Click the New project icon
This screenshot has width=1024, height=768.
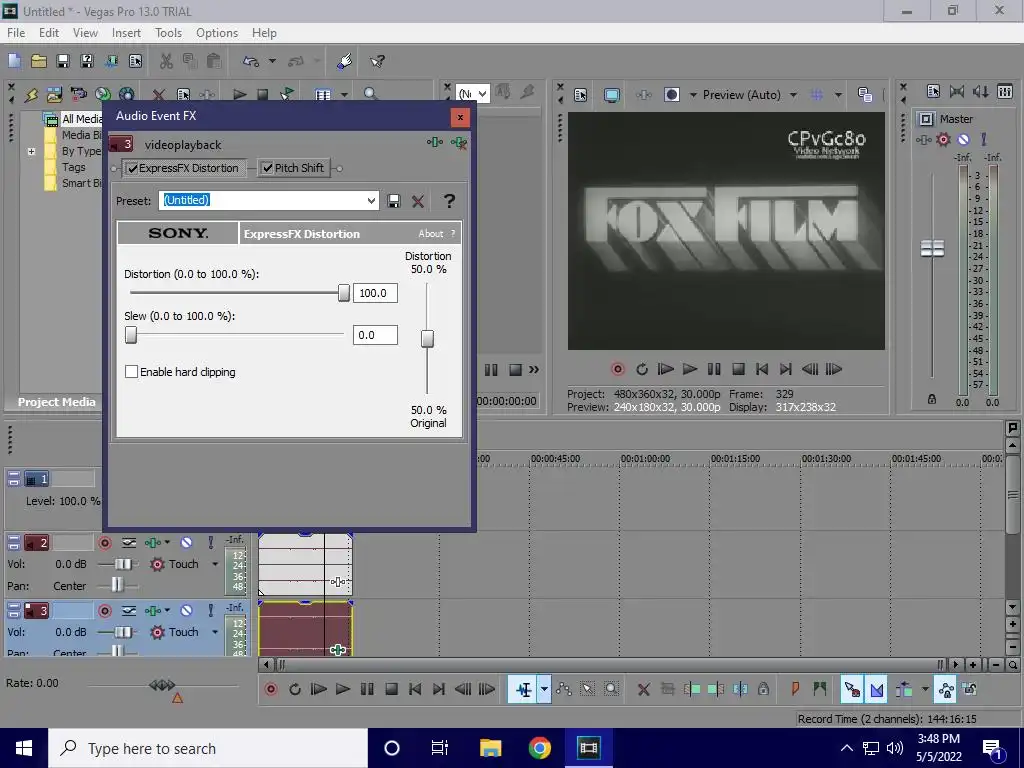tap(14, 61)
